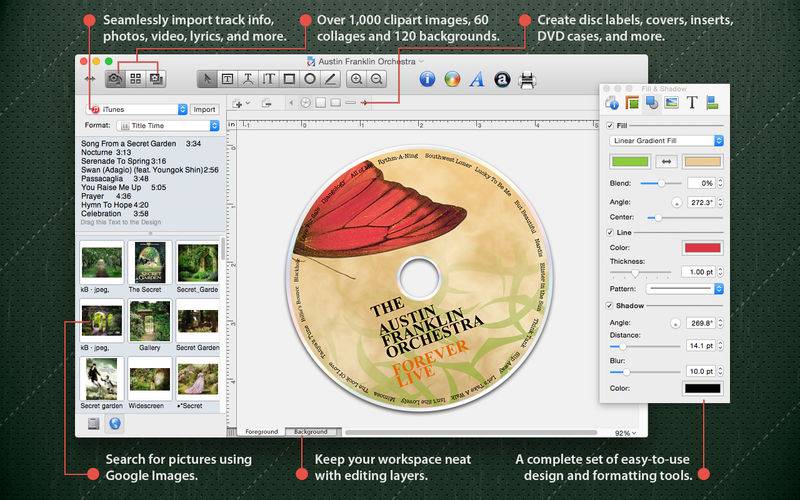Open the Format Title Time dropdown
800x500 pixels.
(168, 126)
